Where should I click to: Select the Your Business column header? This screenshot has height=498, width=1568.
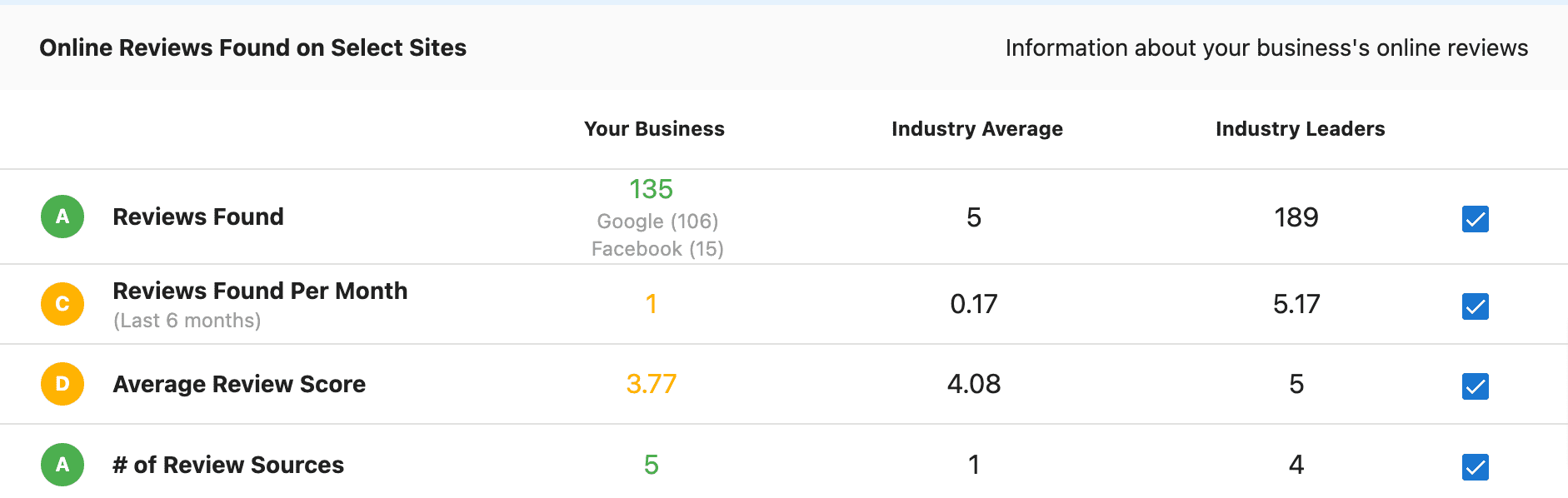coord(654,129)
